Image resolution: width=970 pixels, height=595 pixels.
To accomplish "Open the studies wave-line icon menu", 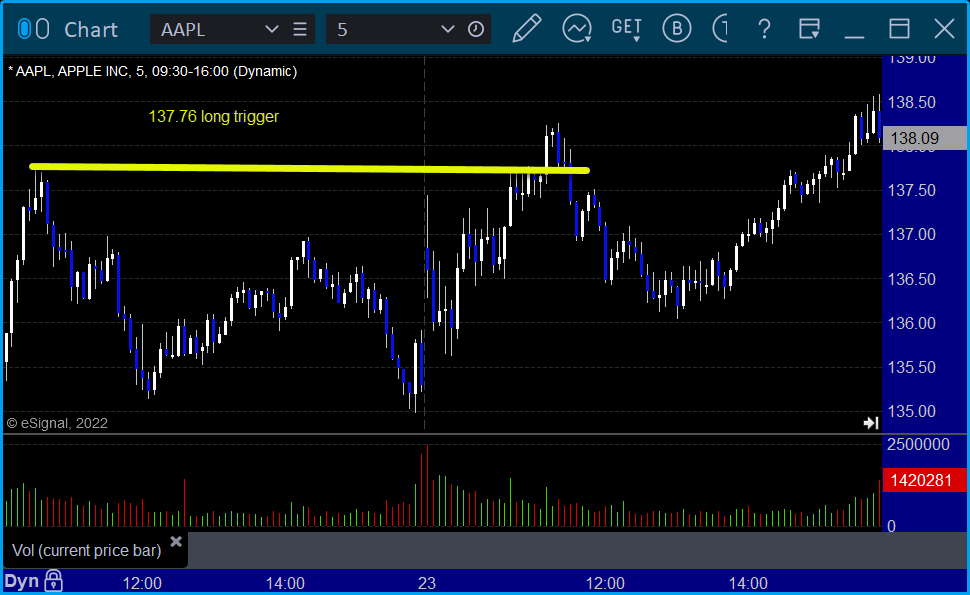I will (x=577, y=29).
